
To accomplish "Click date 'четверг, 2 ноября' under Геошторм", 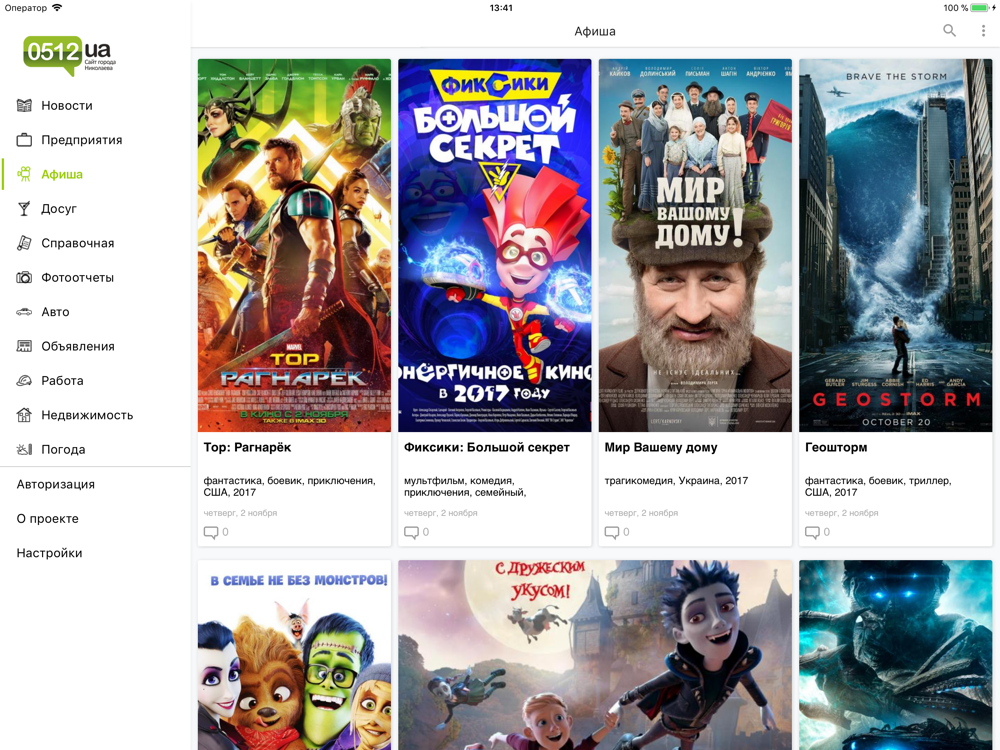I will pyautogui.click(x=841, y=513).
